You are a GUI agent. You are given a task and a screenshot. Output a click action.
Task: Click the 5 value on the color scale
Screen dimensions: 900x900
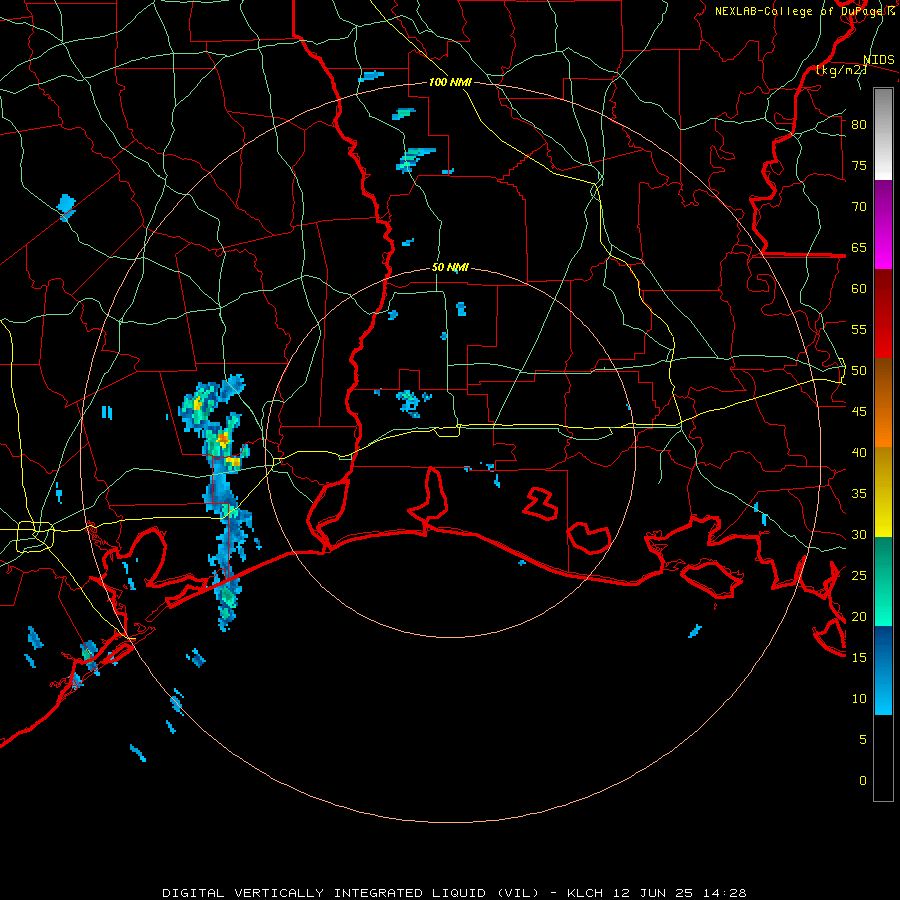pyautogui.click(x=863, y=740)
